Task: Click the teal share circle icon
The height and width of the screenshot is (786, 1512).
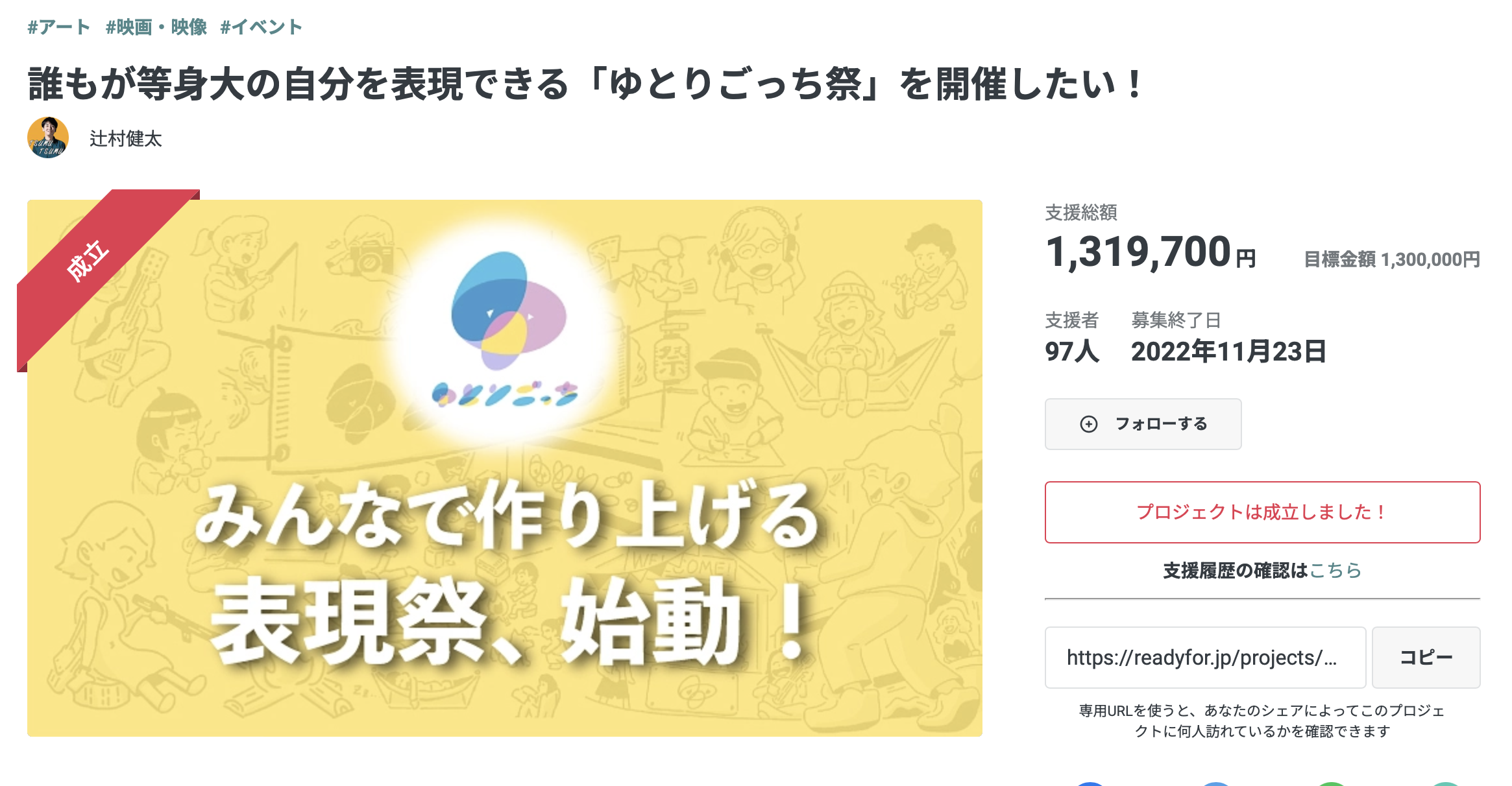Action: tap(1446, 783)
